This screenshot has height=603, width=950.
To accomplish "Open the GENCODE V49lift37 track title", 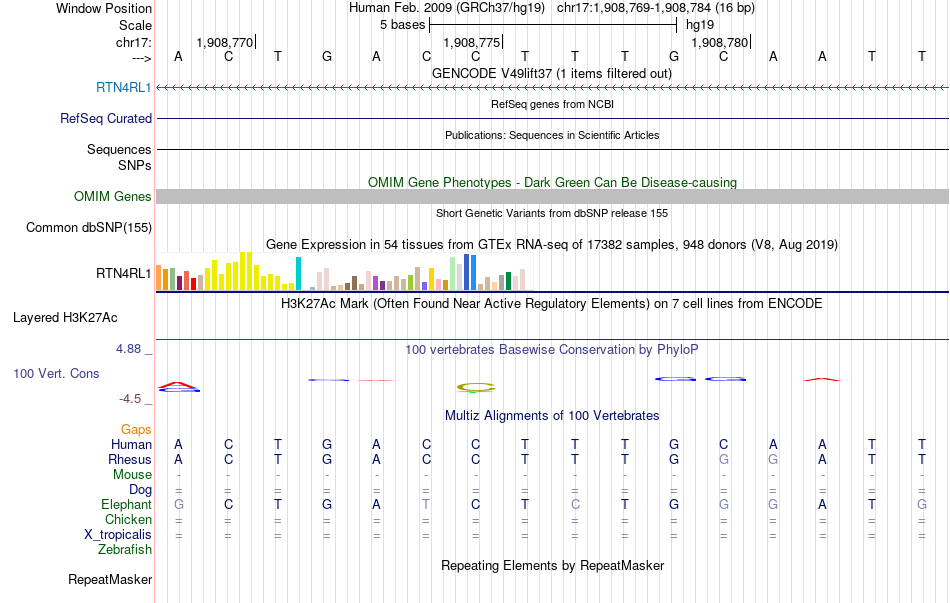I will click(551, 73).
